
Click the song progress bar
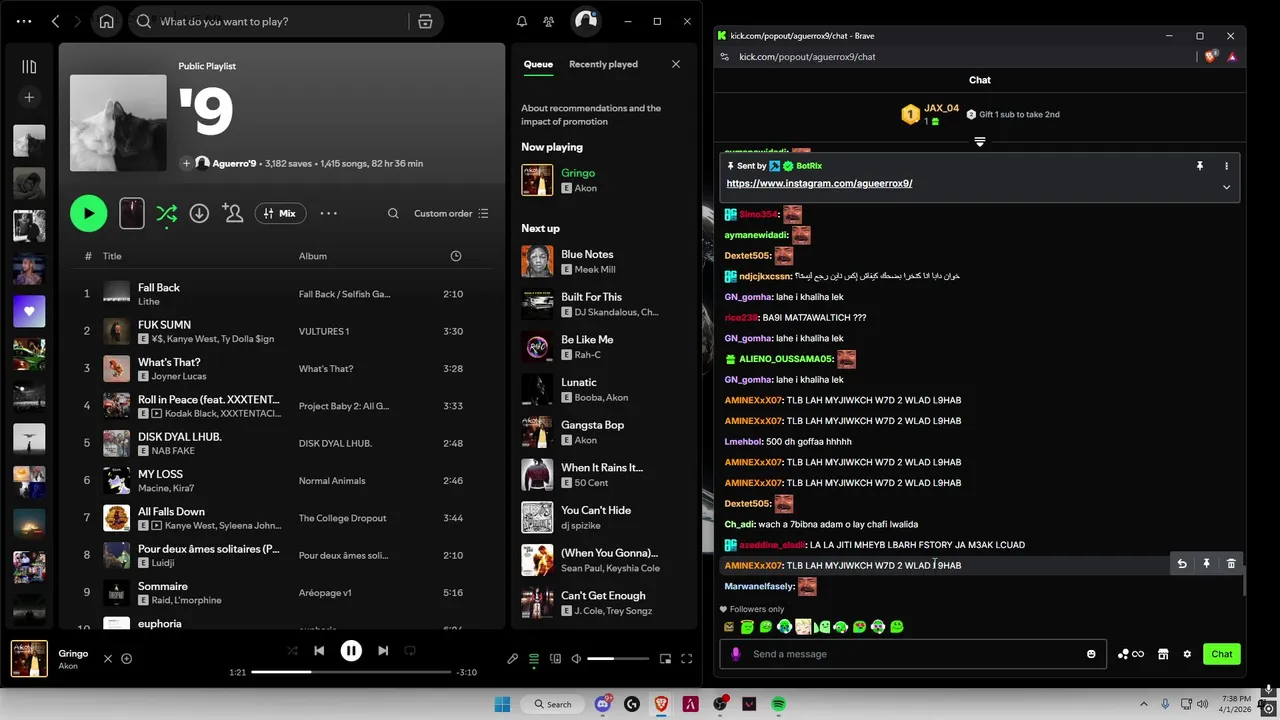coord(351,672)
